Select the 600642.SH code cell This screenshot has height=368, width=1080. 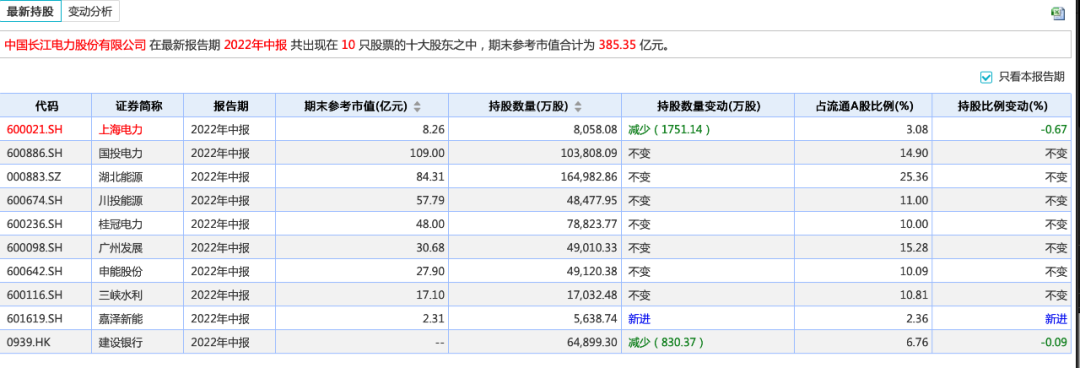[x=46, y=272]
